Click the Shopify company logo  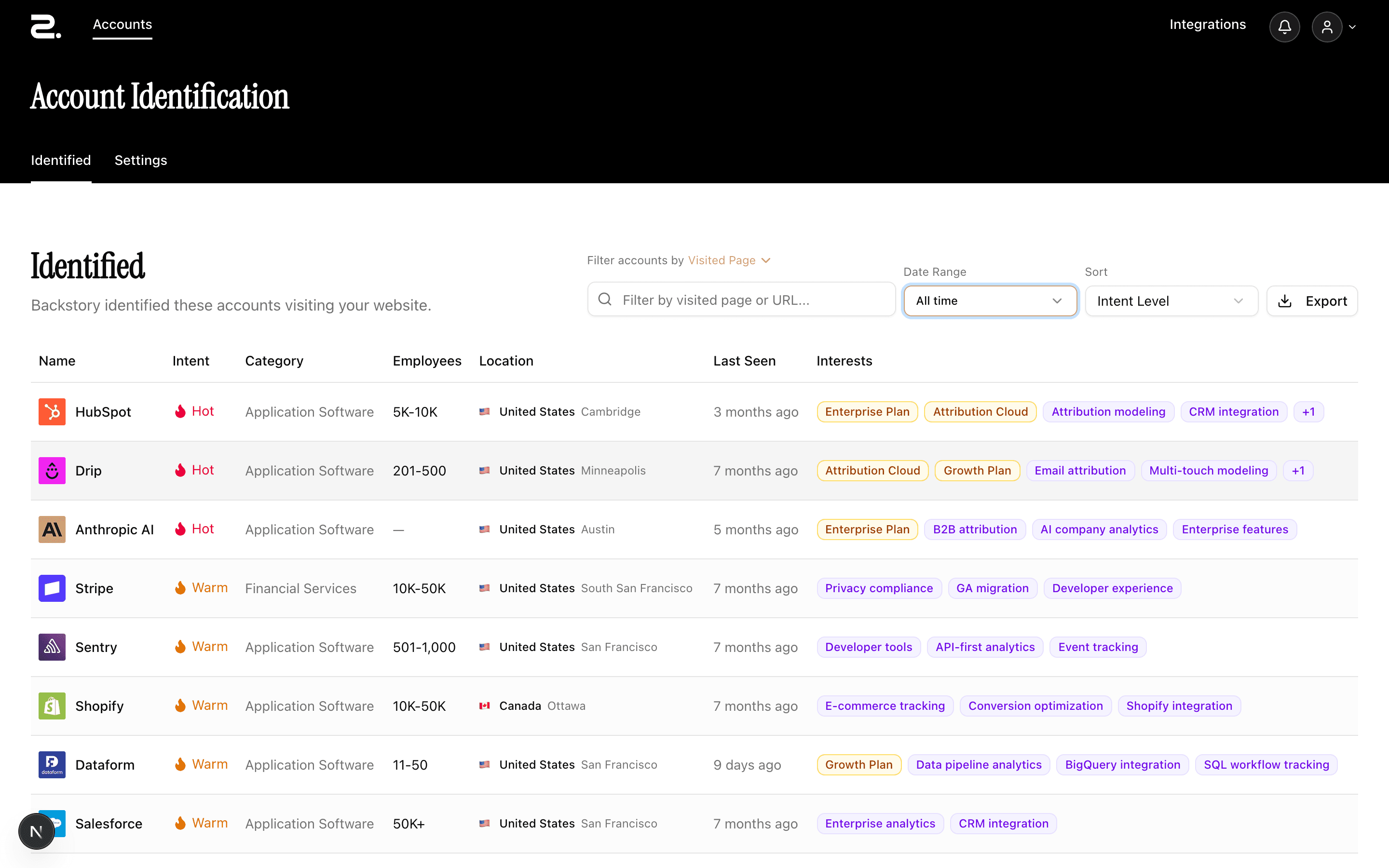(52, 706)
